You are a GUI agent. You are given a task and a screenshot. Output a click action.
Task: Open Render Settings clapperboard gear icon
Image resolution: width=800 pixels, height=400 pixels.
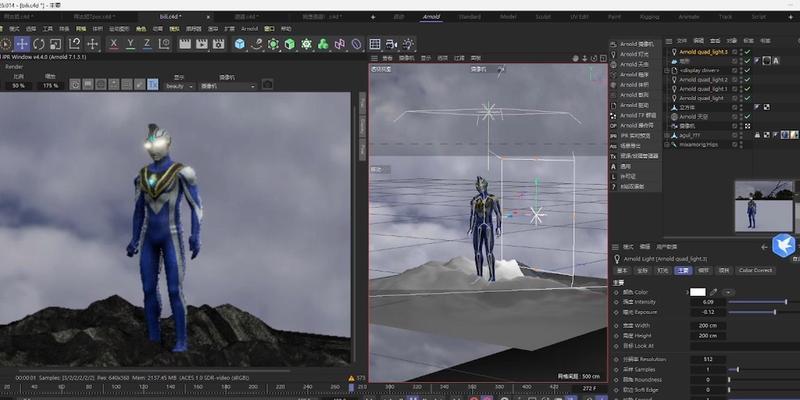pos(218,44)
